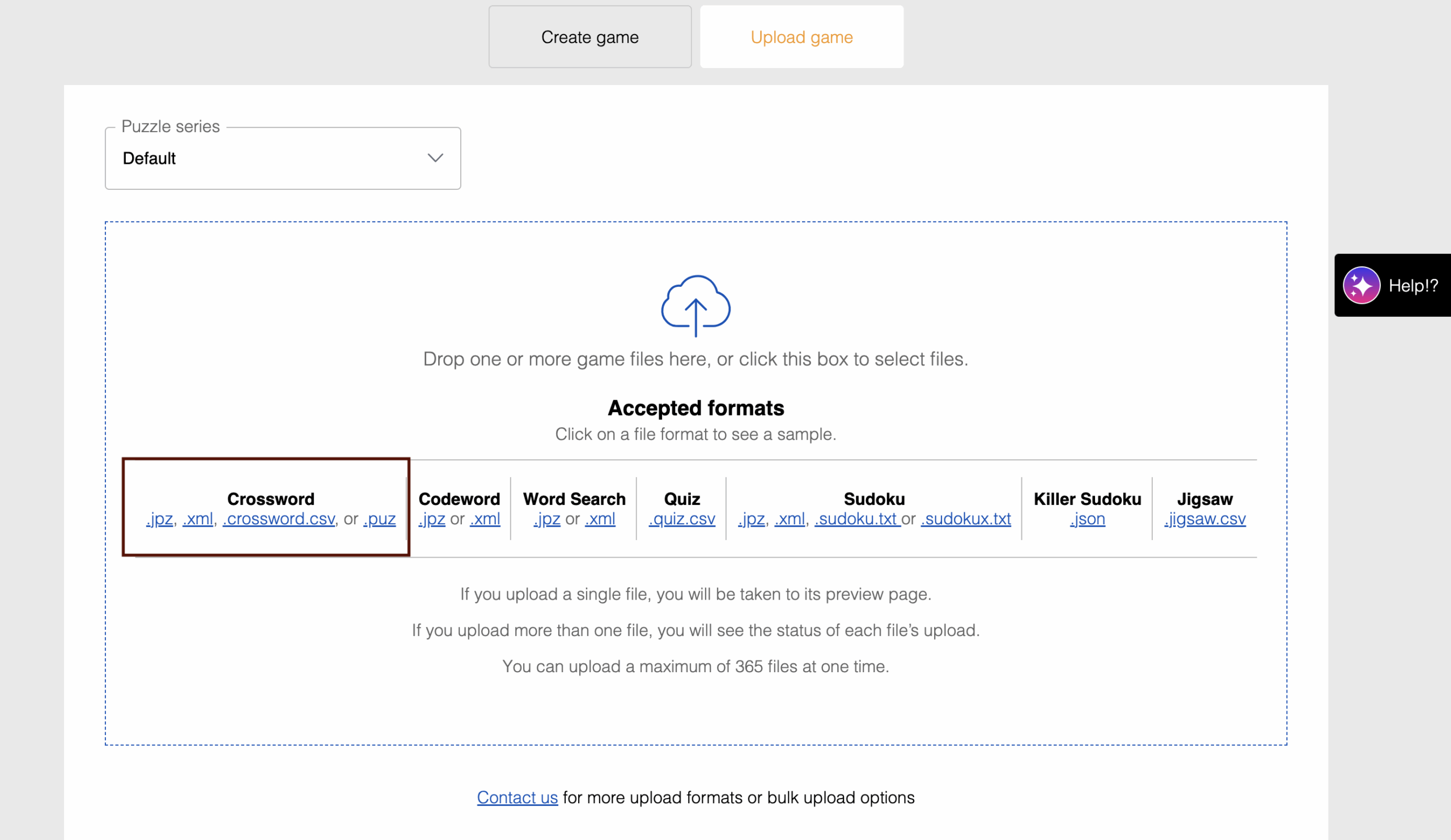Select the Upload game tab
This screenshot has height=840, width=1451.
(801, 36)
